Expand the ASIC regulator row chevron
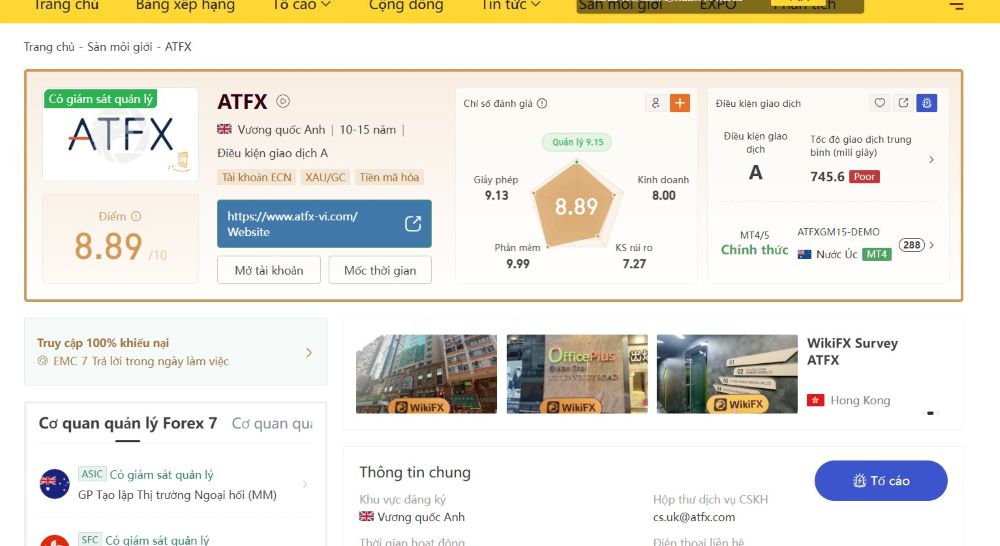Screen dimensions: 1000x546 [x=305, y=485]
